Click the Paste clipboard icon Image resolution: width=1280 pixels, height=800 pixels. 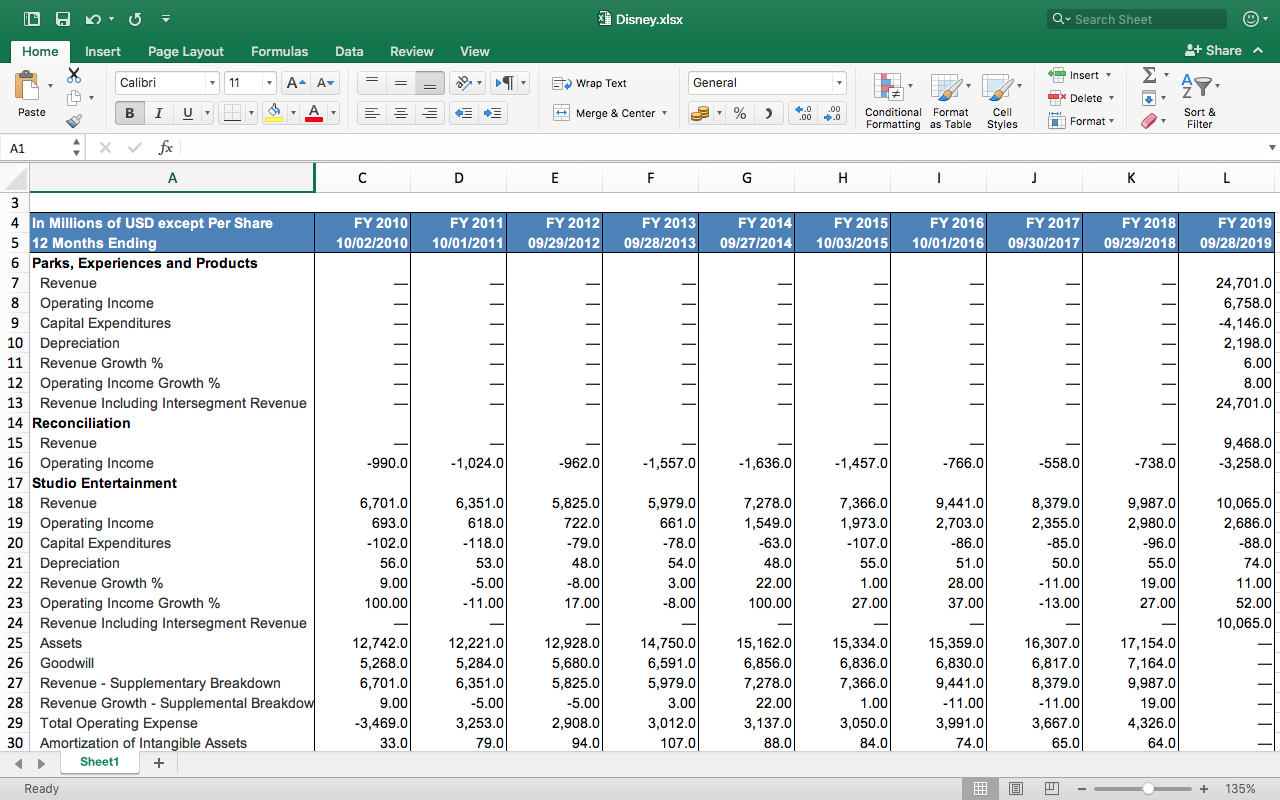click(28, 88)
